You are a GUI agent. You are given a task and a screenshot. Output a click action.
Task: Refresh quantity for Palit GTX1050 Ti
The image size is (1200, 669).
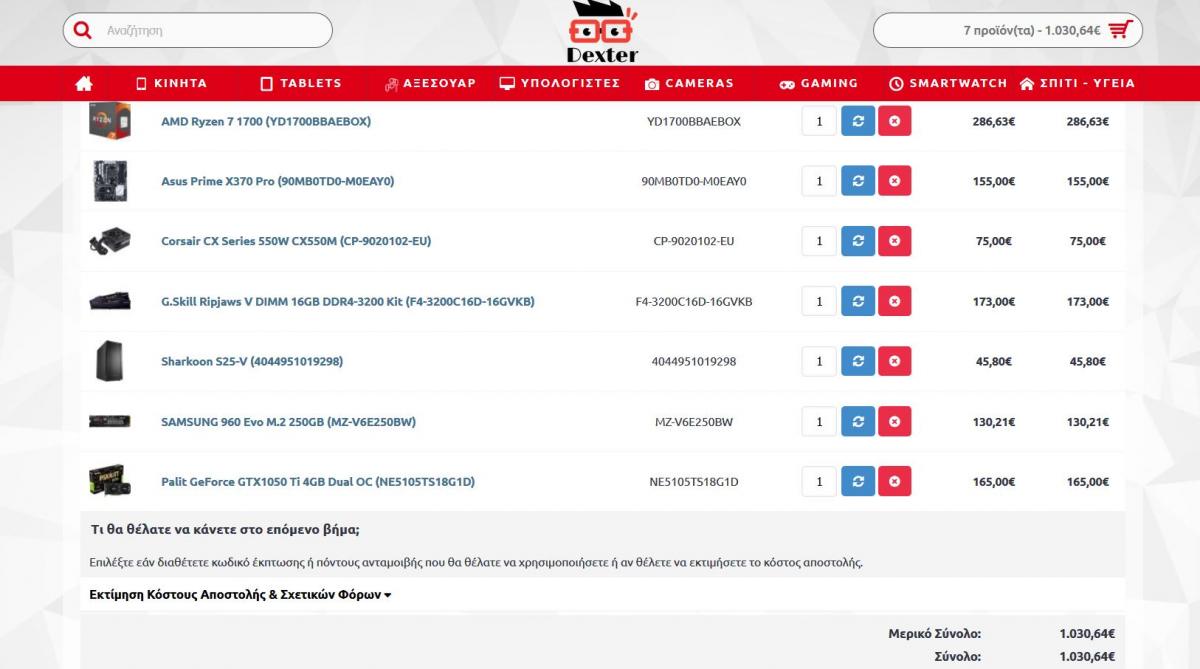tap(857, 481)
